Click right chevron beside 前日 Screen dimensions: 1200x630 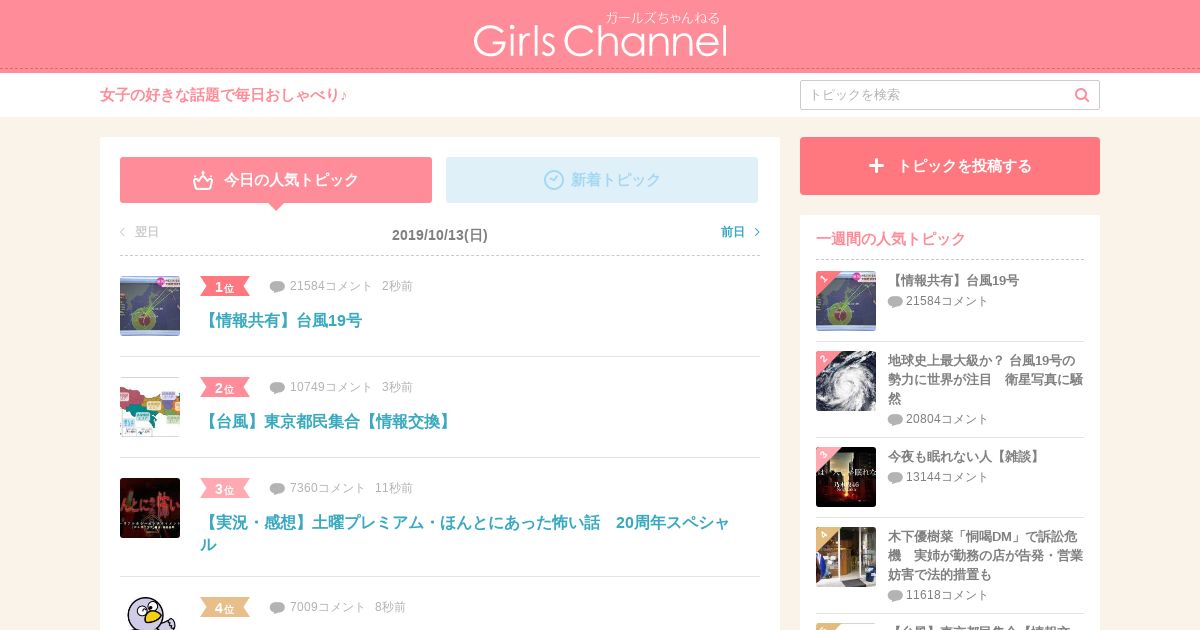757,232
